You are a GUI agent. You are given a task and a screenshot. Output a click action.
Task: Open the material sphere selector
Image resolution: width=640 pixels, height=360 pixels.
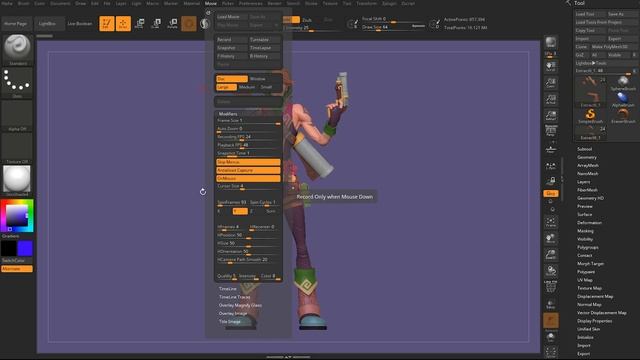(17, 181)
